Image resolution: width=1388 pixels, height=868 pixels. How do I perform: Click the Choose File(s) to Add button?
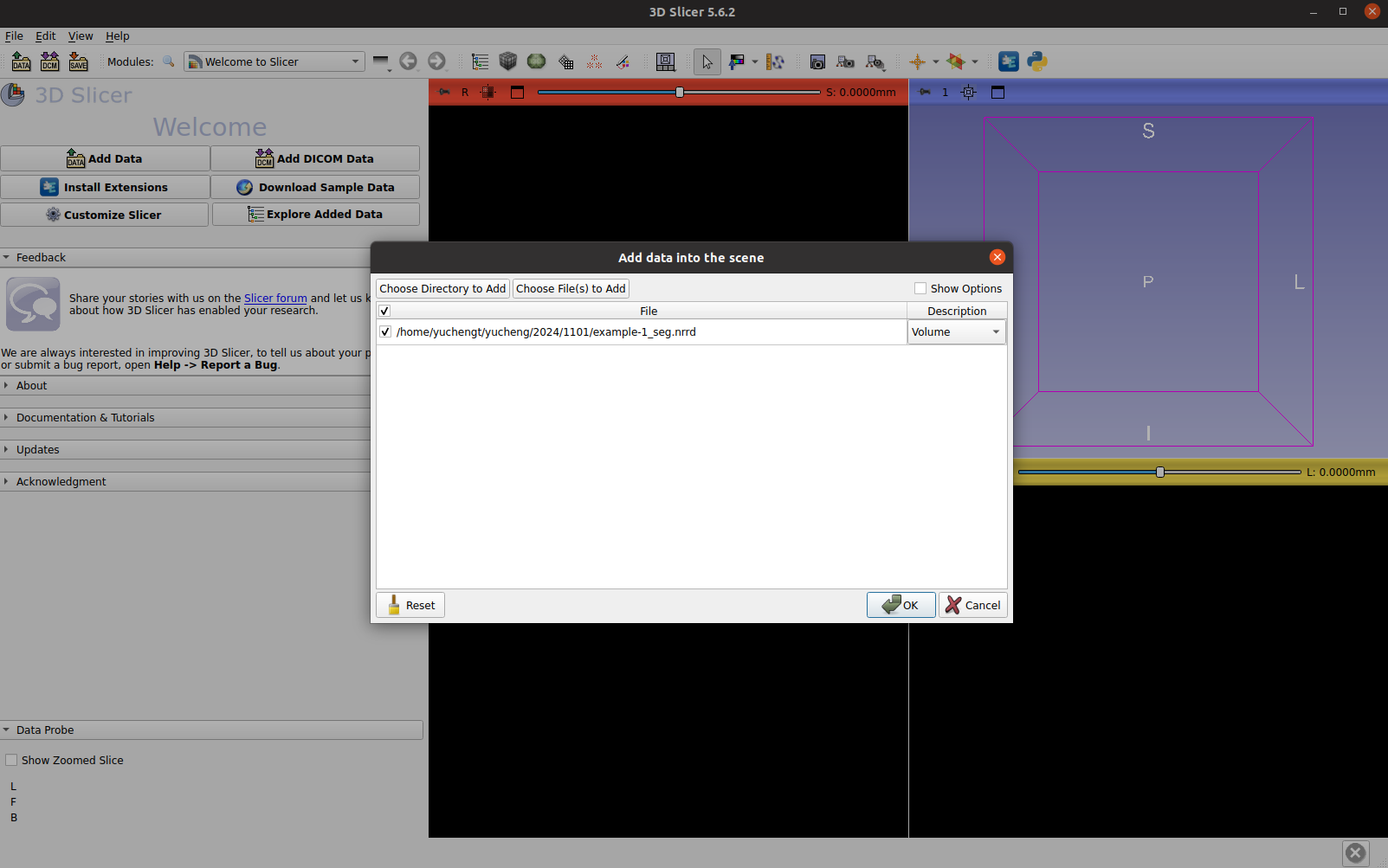[x=571, y=288]
